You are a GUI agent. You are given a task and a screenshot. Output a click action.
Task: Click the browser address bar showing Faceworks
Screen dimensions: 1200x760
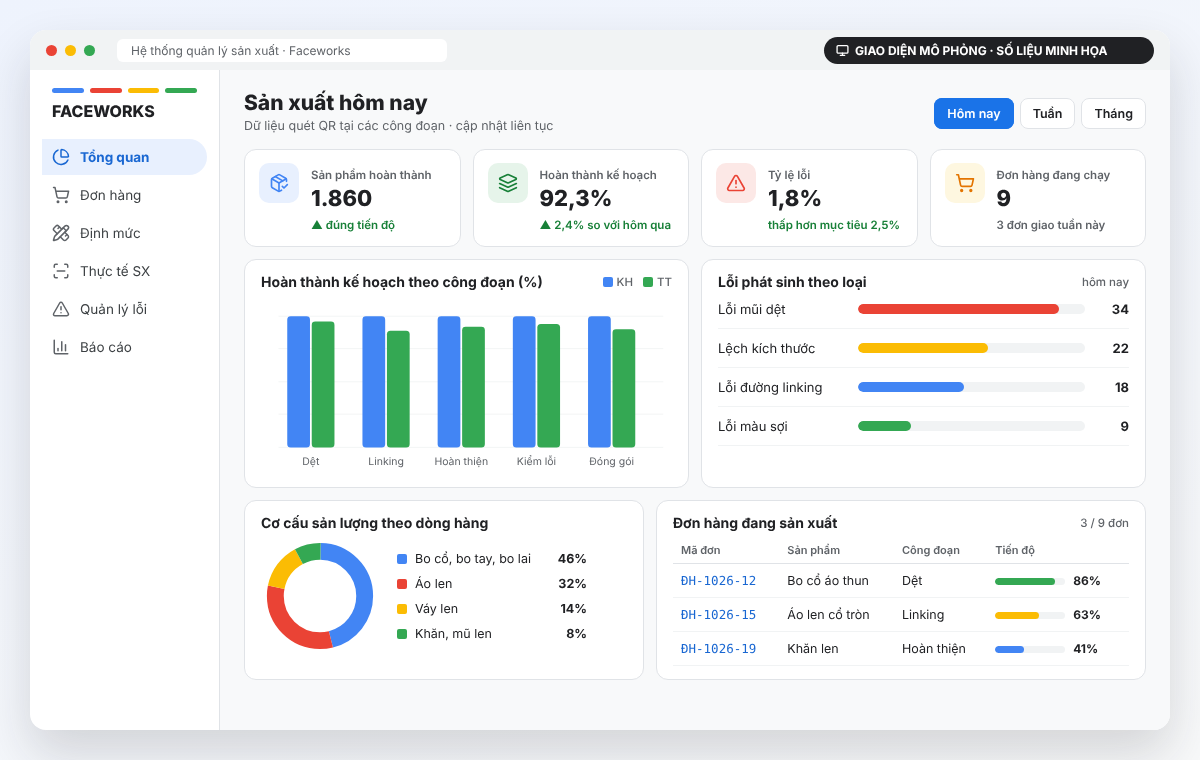pyautogui.click(x=282, y=51)
